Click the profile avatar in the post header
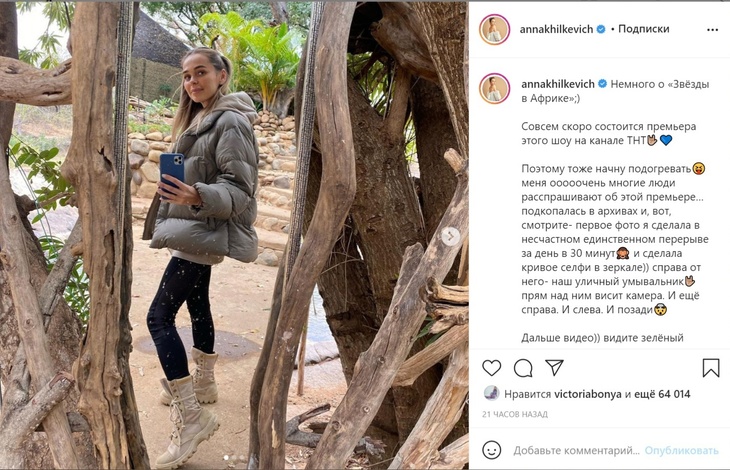730x470 pixels. [494, 29]
